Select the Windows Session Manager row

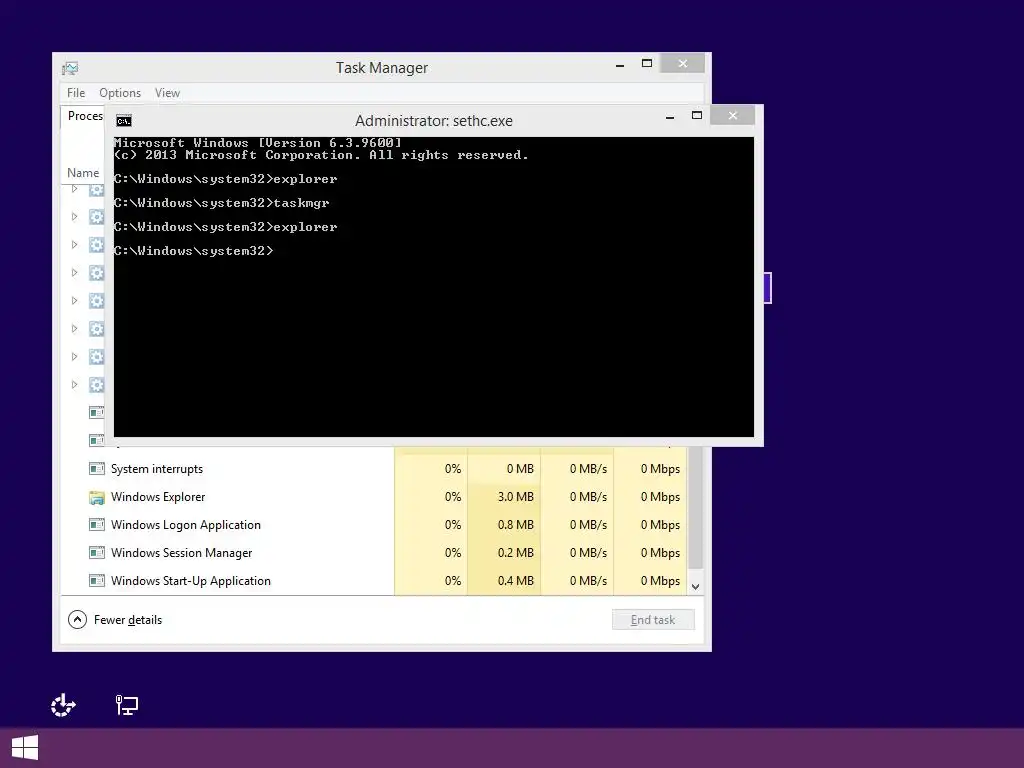click(374, 553)
